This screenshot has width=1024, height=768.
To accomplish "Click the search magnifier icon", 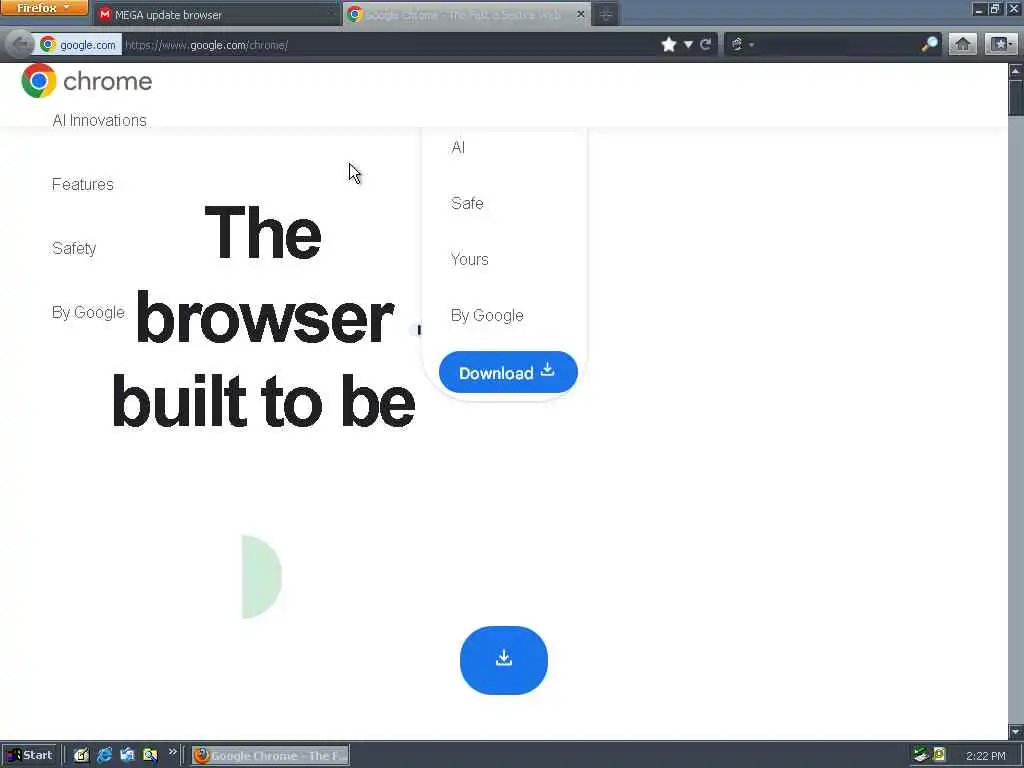I will (x=929, y=44).
